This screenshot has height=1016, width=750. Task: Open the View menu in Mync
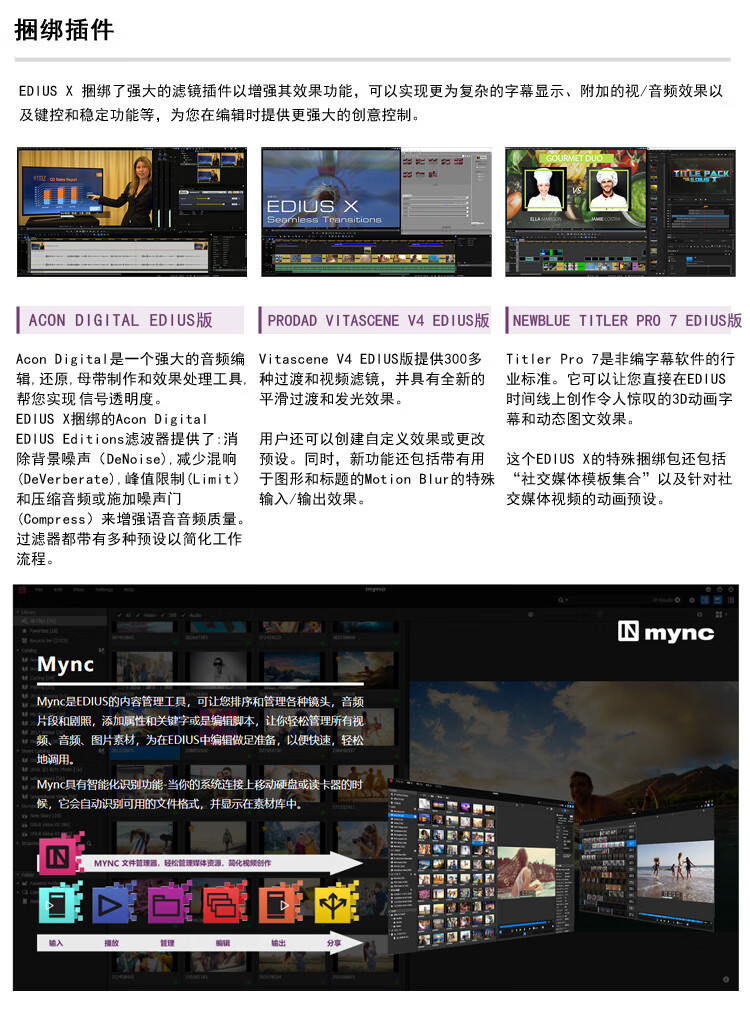point(78,590)
